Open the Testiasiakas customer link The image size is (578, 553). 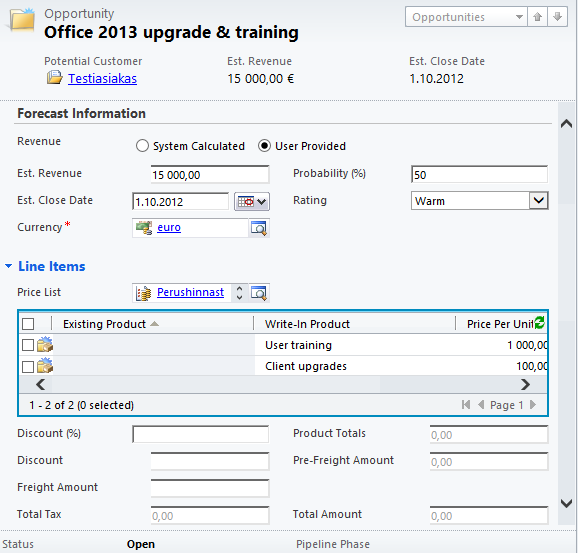pyautogui.click(x=102, y=79)
